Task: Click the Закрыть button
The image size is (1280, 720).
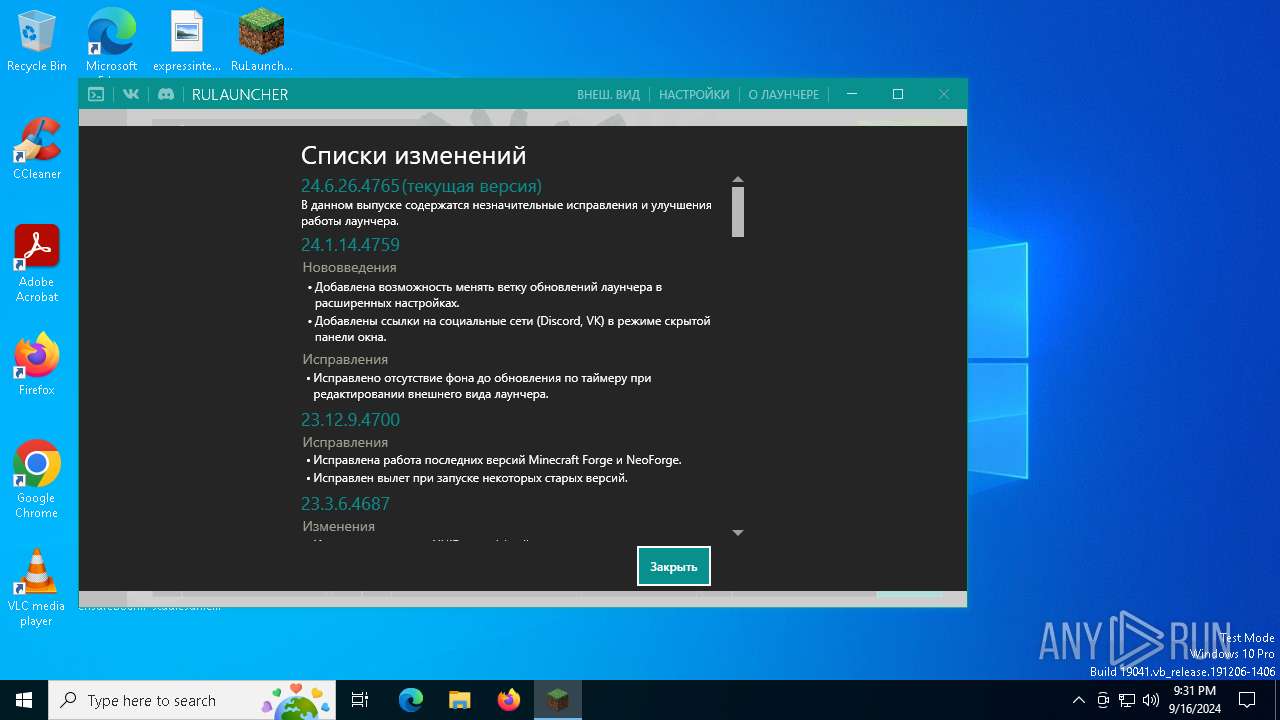Action: click(674, 566)
